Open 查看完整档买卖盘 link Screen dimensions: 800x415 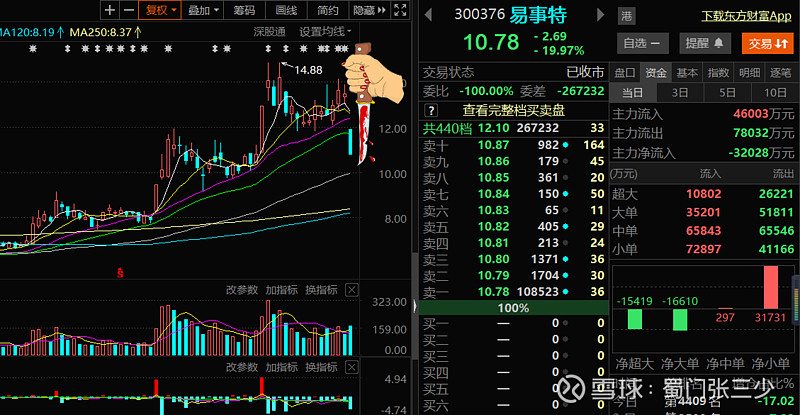point(513,110)
